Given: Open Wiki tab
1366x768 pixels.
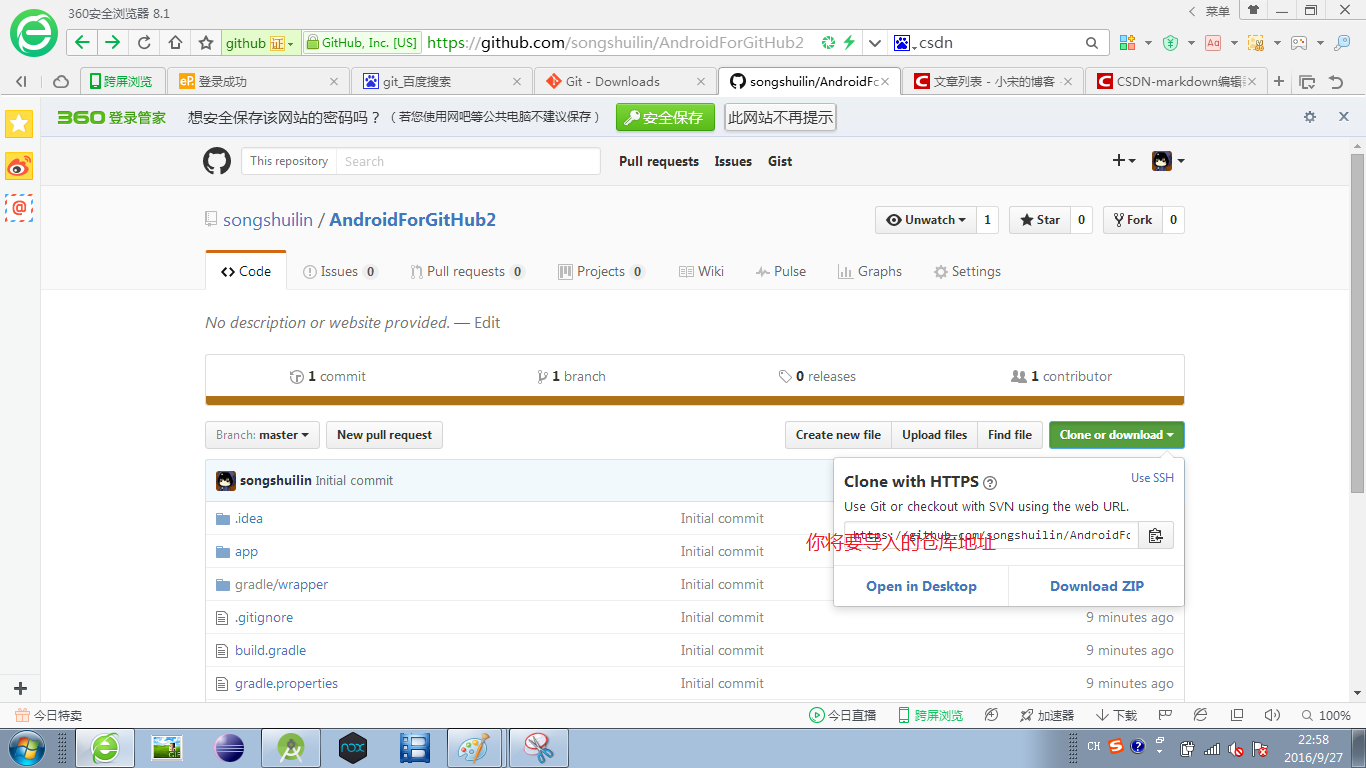Looking at the screenshot, I should pyautogui.click(x=701, y=271).
